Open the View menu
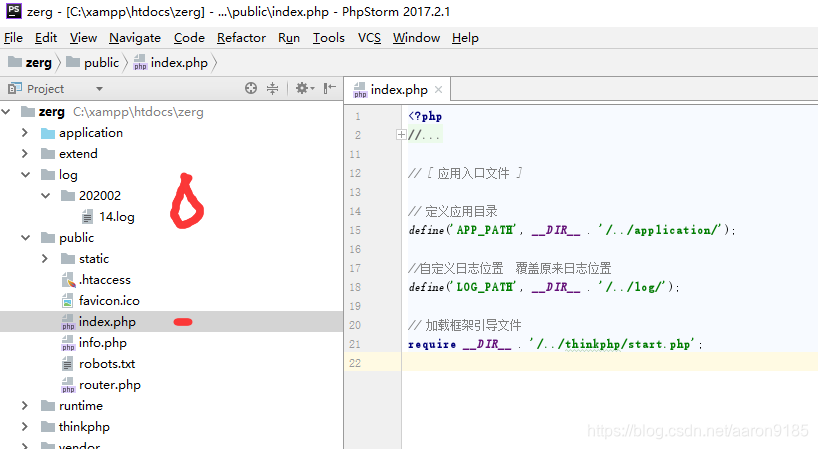Viewport: 818px width, 449px height. tap(83, 38)
